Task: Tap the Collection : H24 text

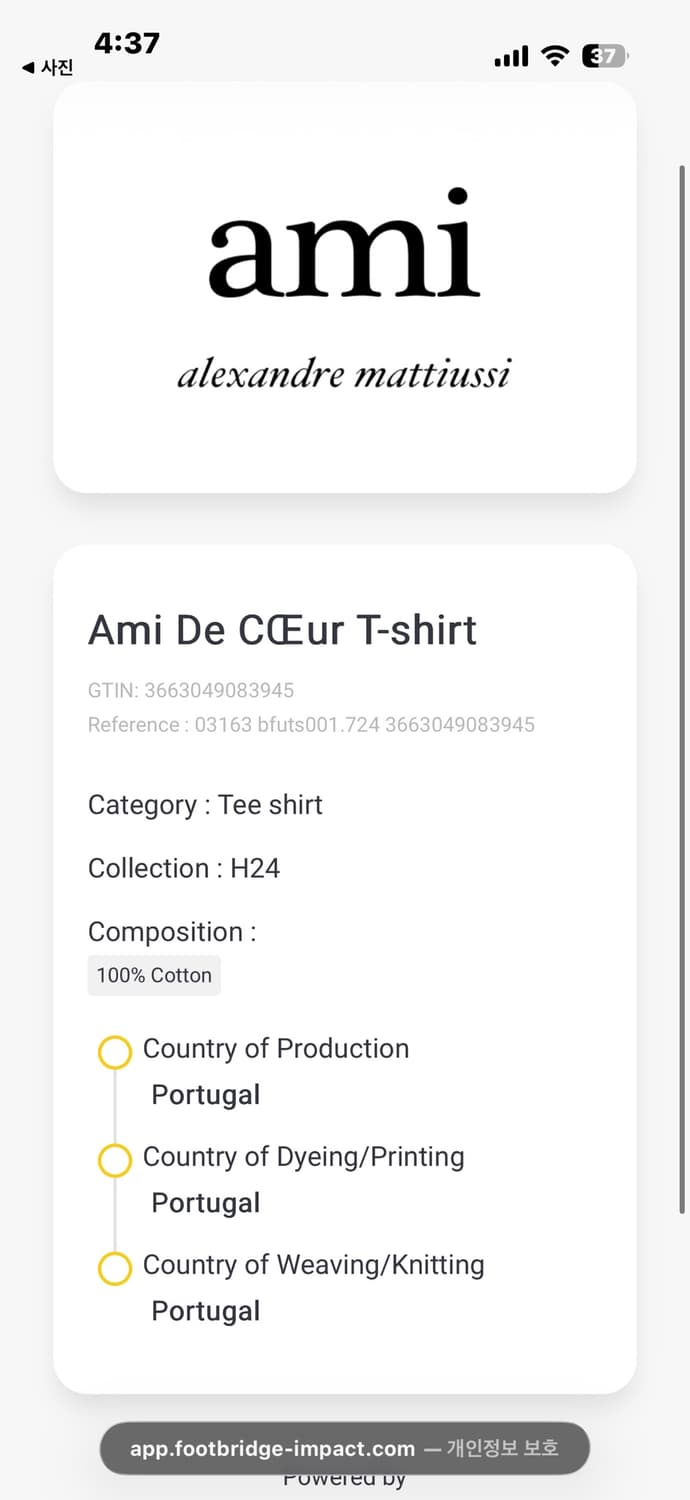Action: [184, 868]
